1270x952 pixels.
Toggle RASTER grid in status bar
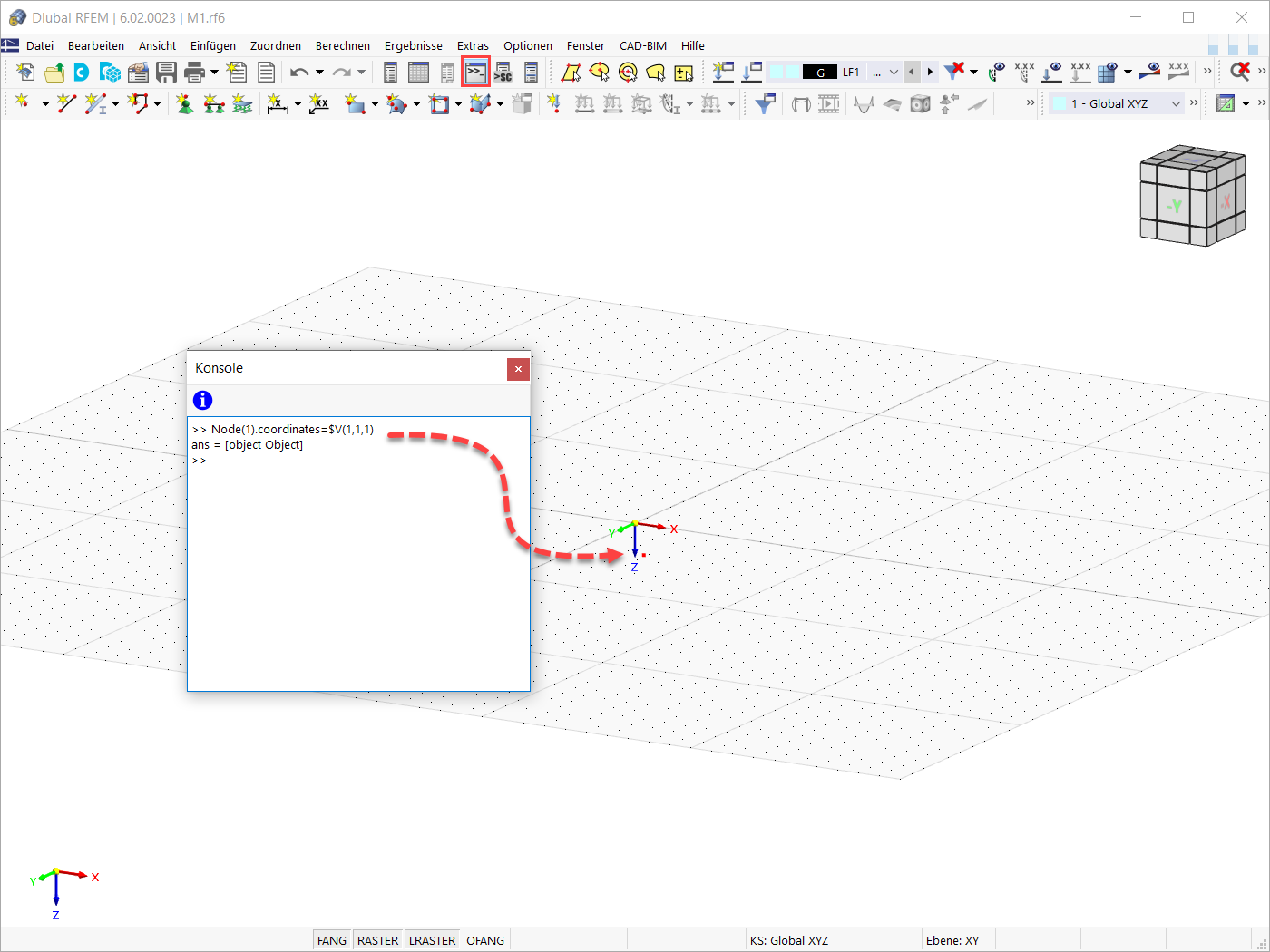coord(377,940)
